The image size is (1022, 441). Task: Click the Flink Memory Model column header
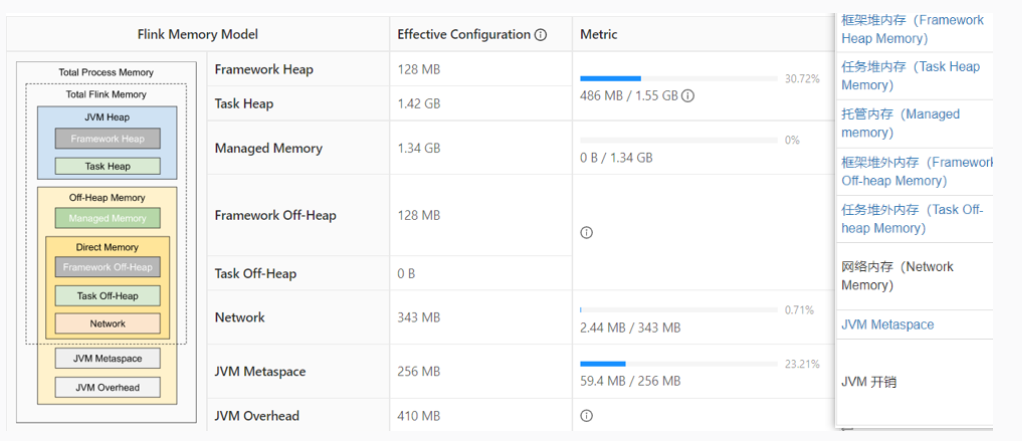coord(197,35)
